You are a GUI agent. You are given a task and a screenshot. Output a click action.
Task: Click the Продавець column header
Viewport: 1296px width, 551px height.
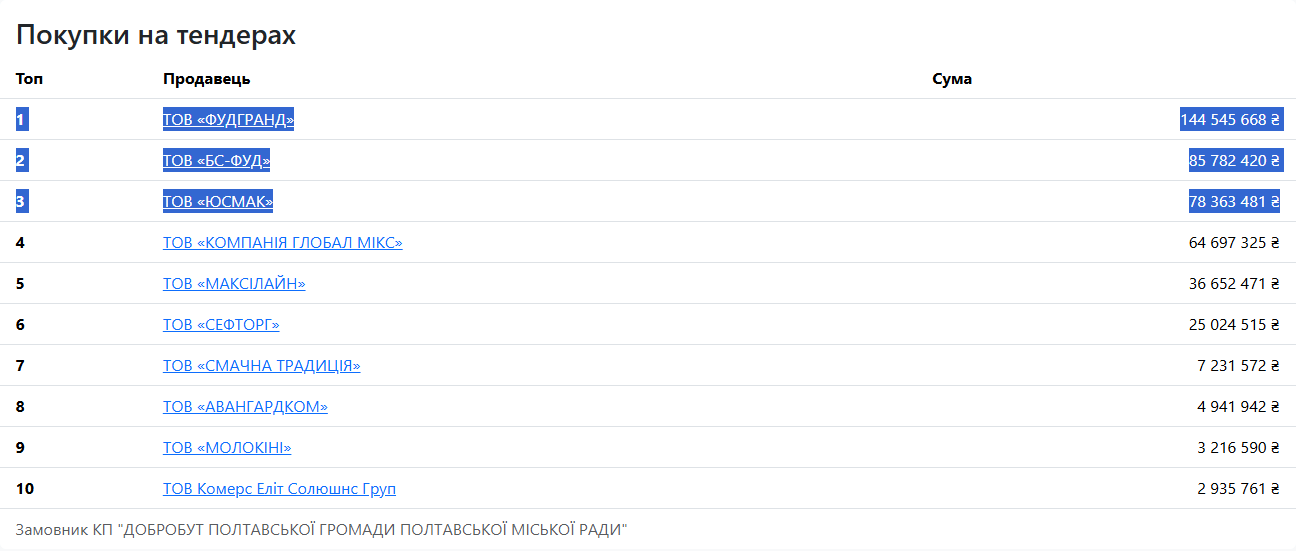207,79
